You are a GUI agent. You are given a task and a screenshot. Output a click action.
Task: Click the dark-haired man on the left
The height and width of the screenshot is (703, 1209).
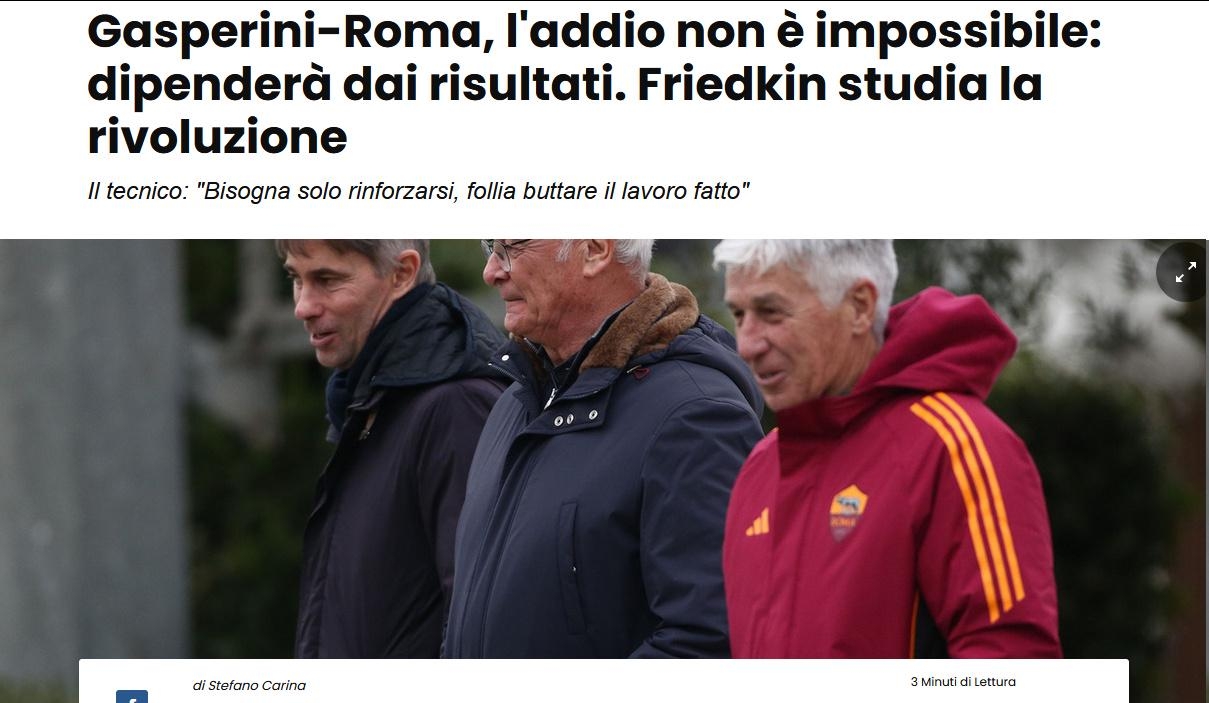point(395,450)
